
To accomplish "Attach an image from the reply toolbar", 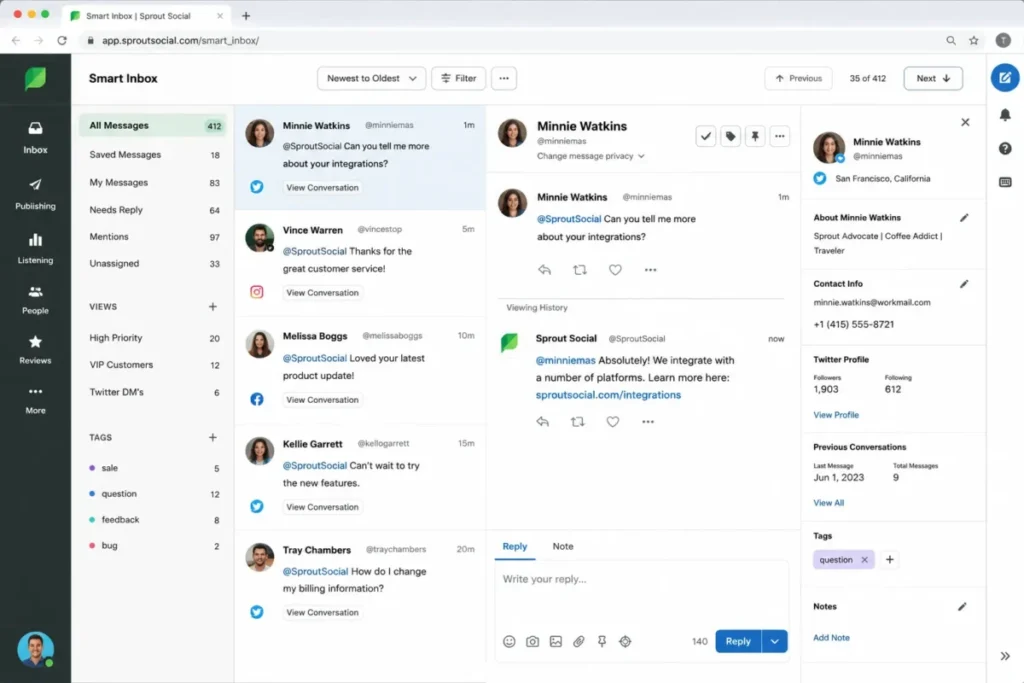I will click(556, 641).
